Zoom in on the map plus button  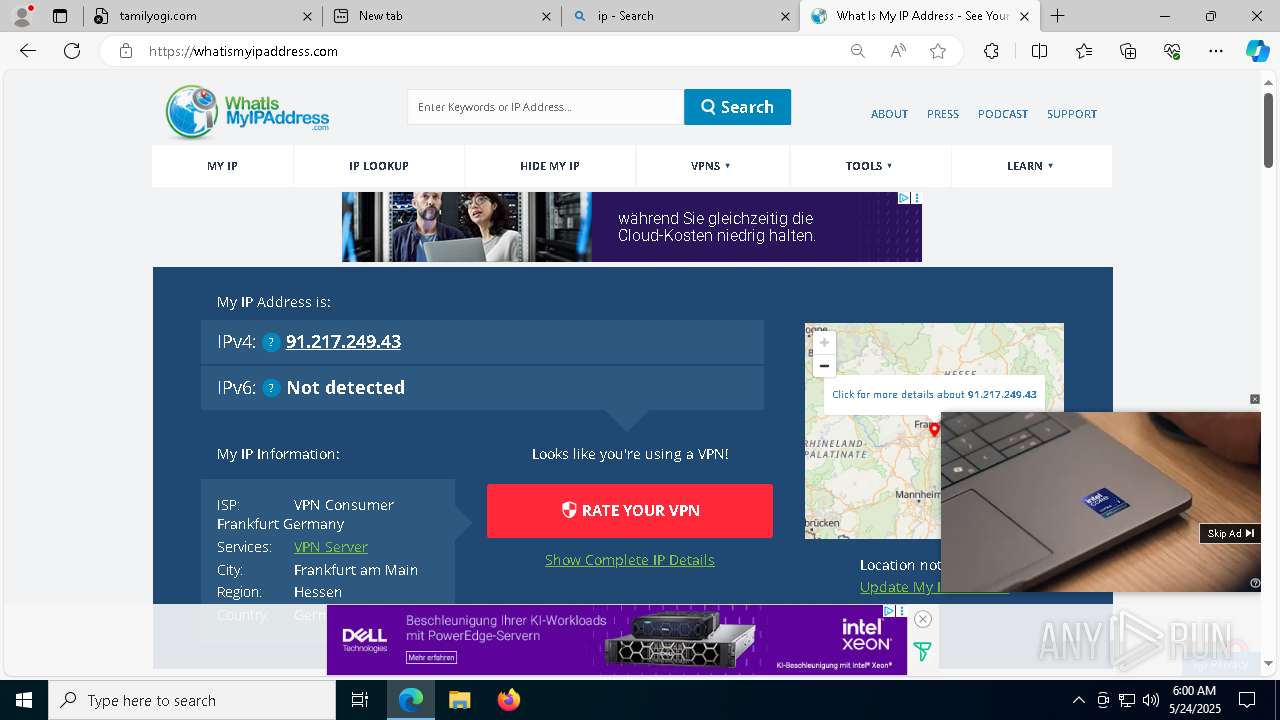pos(824,343)
